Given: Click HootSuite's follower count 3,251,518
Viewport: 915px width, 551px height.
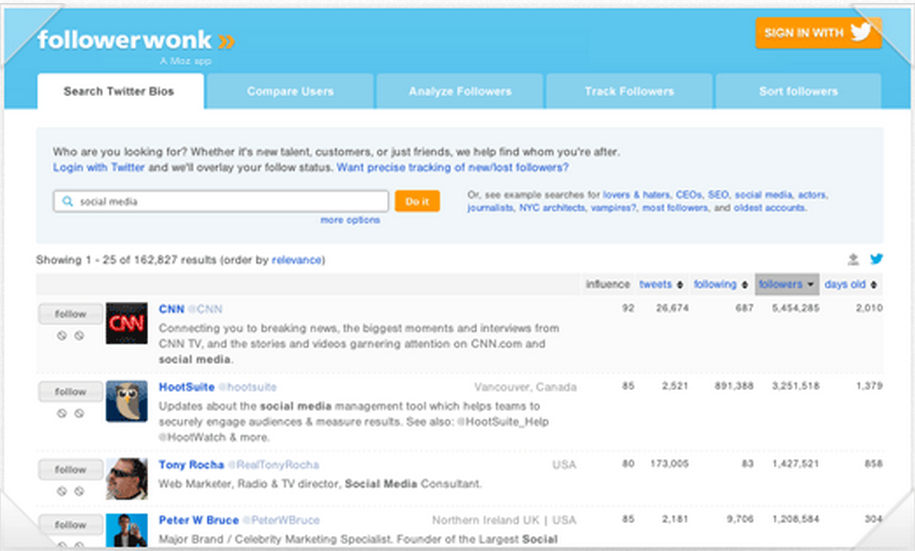Looking at the screenshot, I should (x=795, y=386).
